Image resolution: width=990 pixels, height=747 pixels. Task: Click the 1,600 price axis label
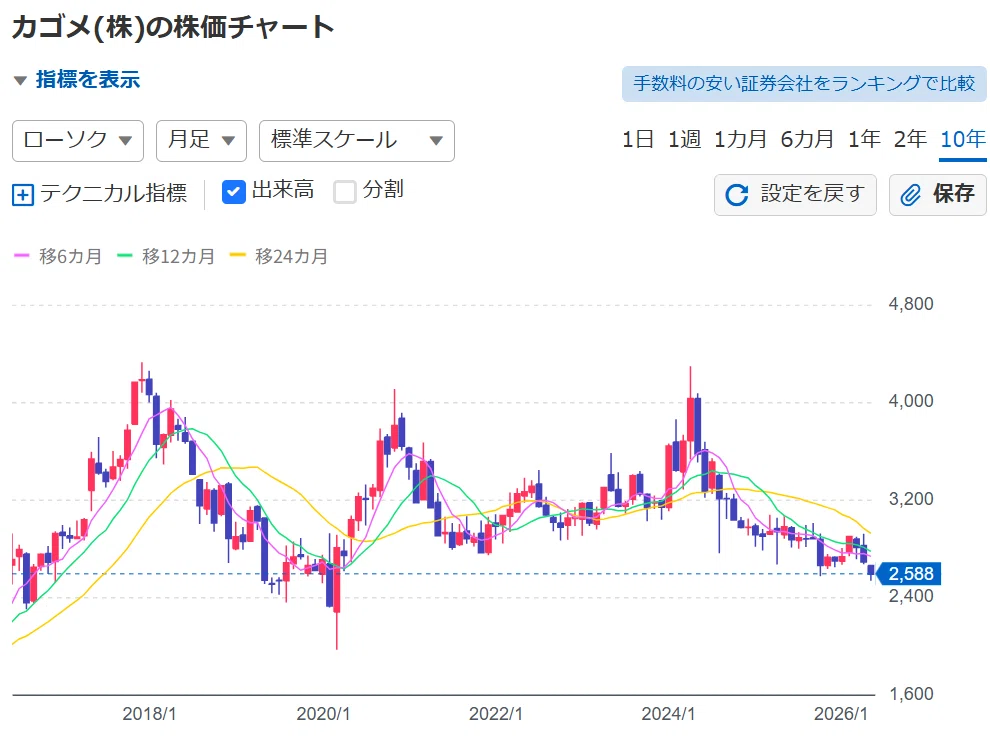pos(911,694)
